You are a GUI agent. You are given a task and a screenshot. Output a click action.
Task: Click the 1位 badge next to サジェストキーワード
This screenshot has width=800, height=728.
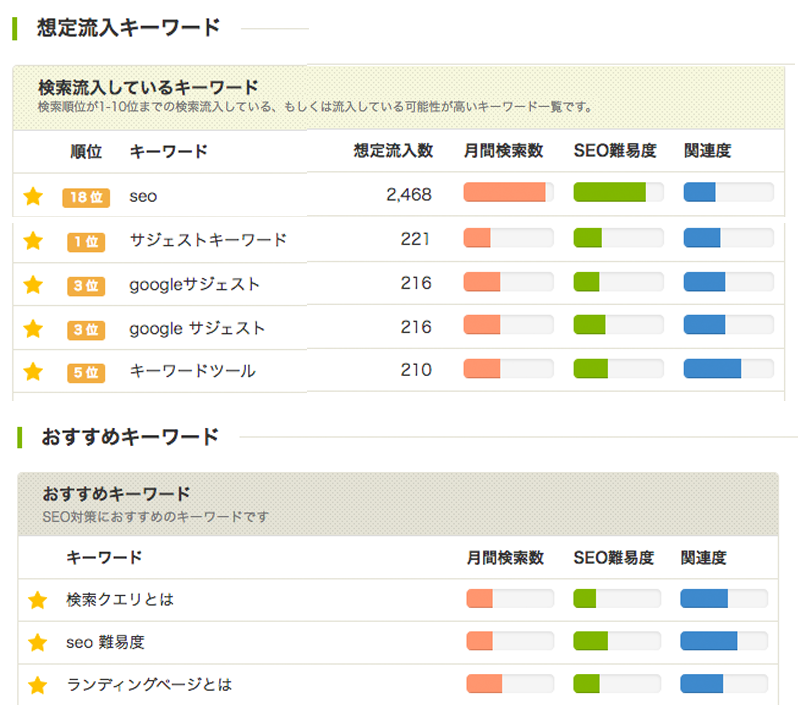pos(84,241)
